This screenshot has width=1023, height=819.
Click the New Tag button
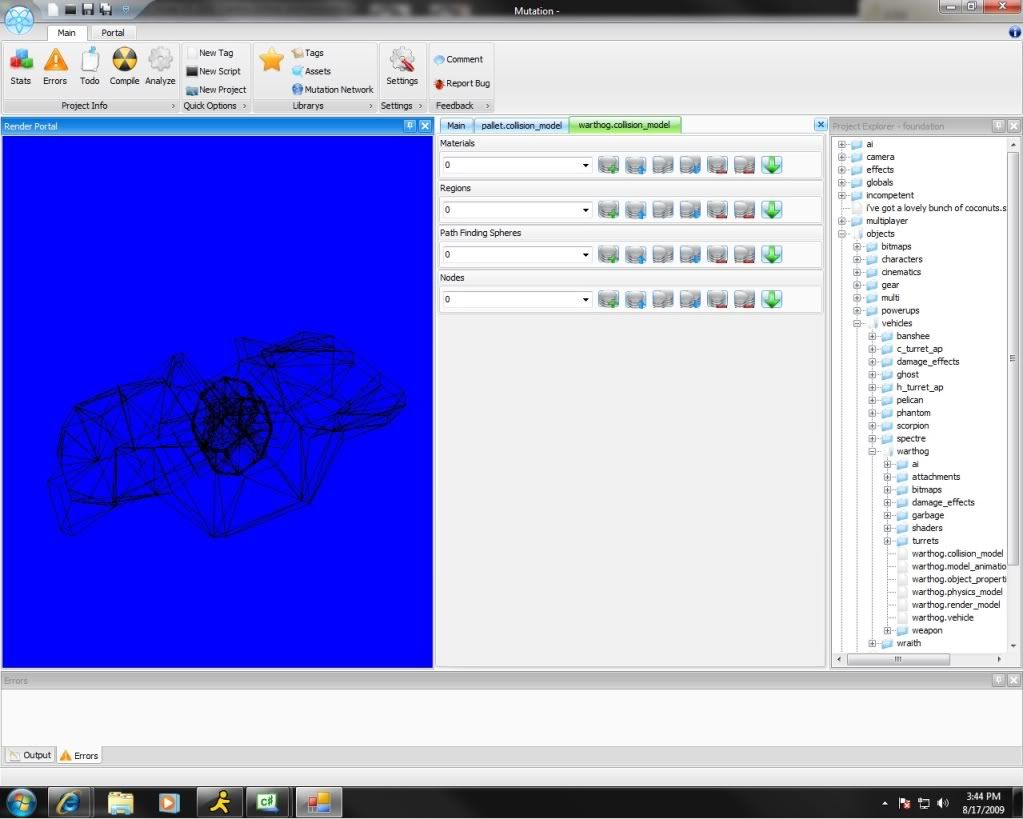[210, 53]
